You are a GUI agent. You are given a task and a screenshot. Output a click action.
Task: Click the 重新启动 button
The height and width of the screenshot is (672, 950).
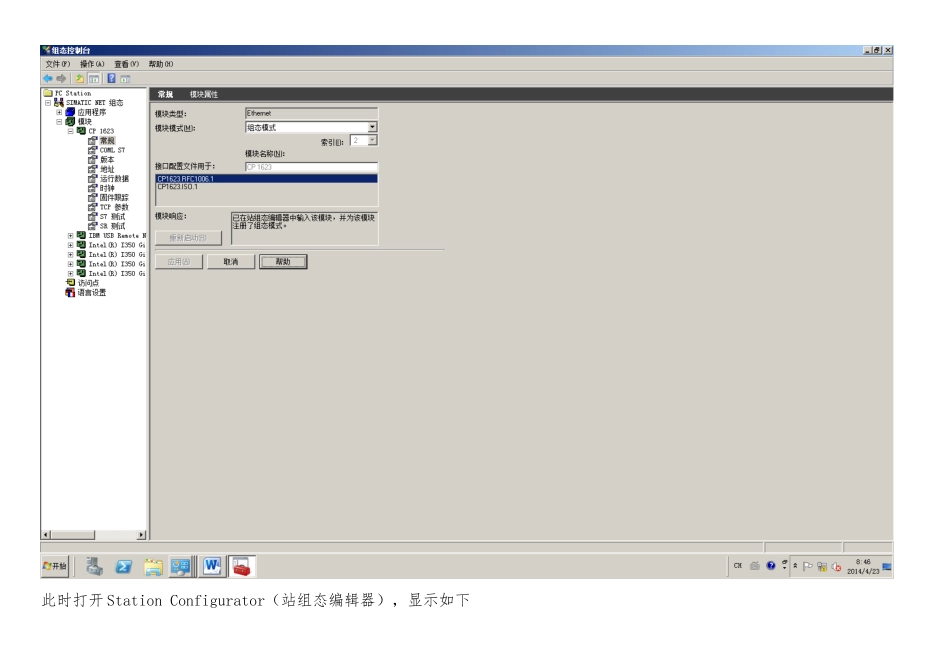coord(188,238)
